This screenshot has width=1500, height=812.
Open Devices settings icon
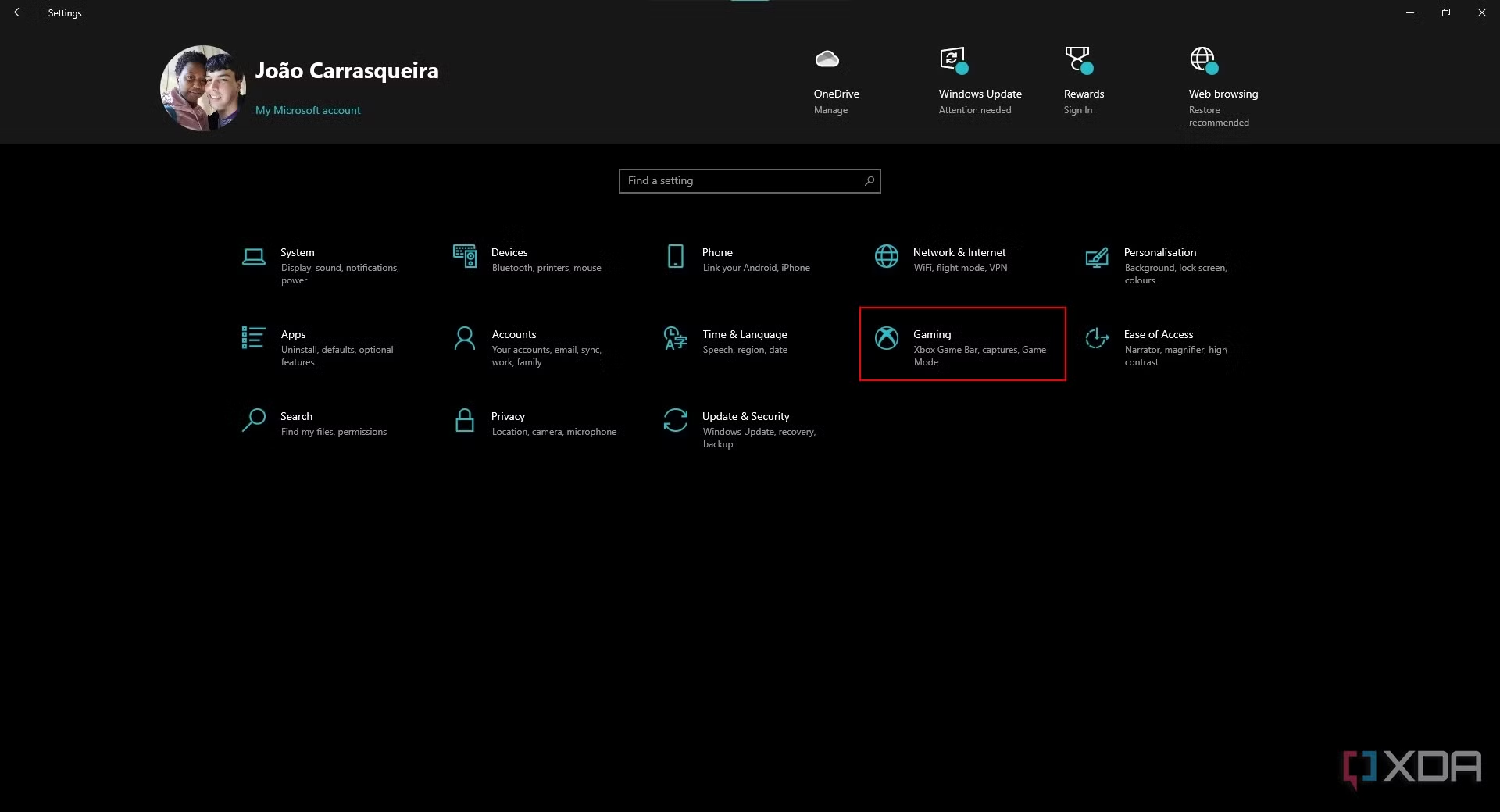[465, 255]
